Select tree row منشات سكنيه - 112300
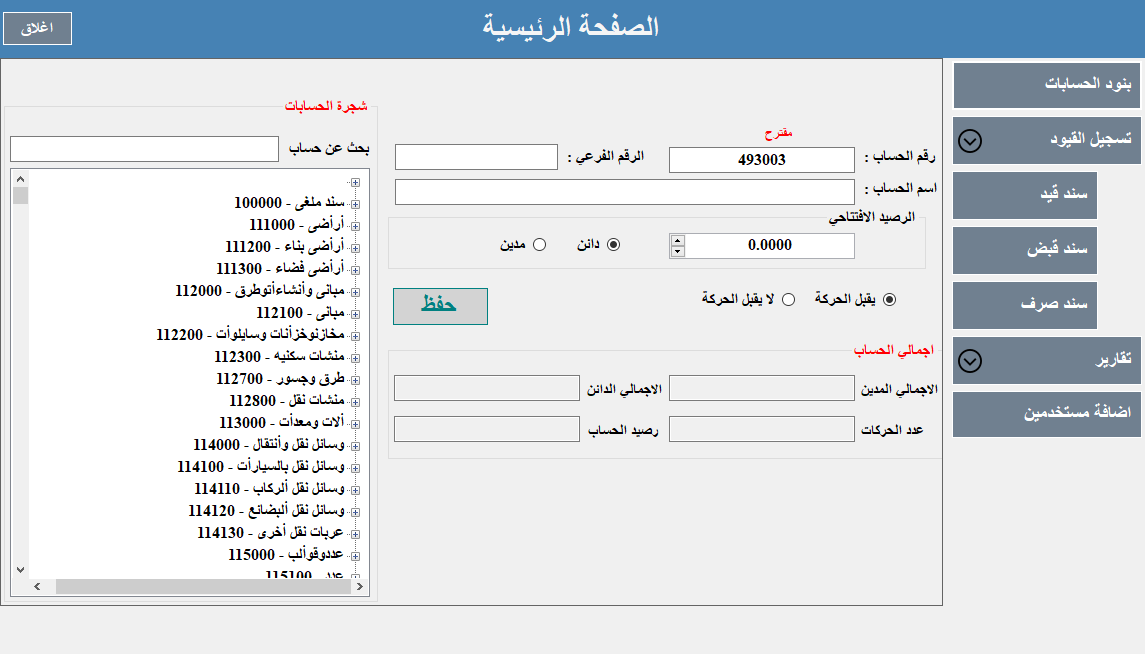 click(x=280, y=356)
